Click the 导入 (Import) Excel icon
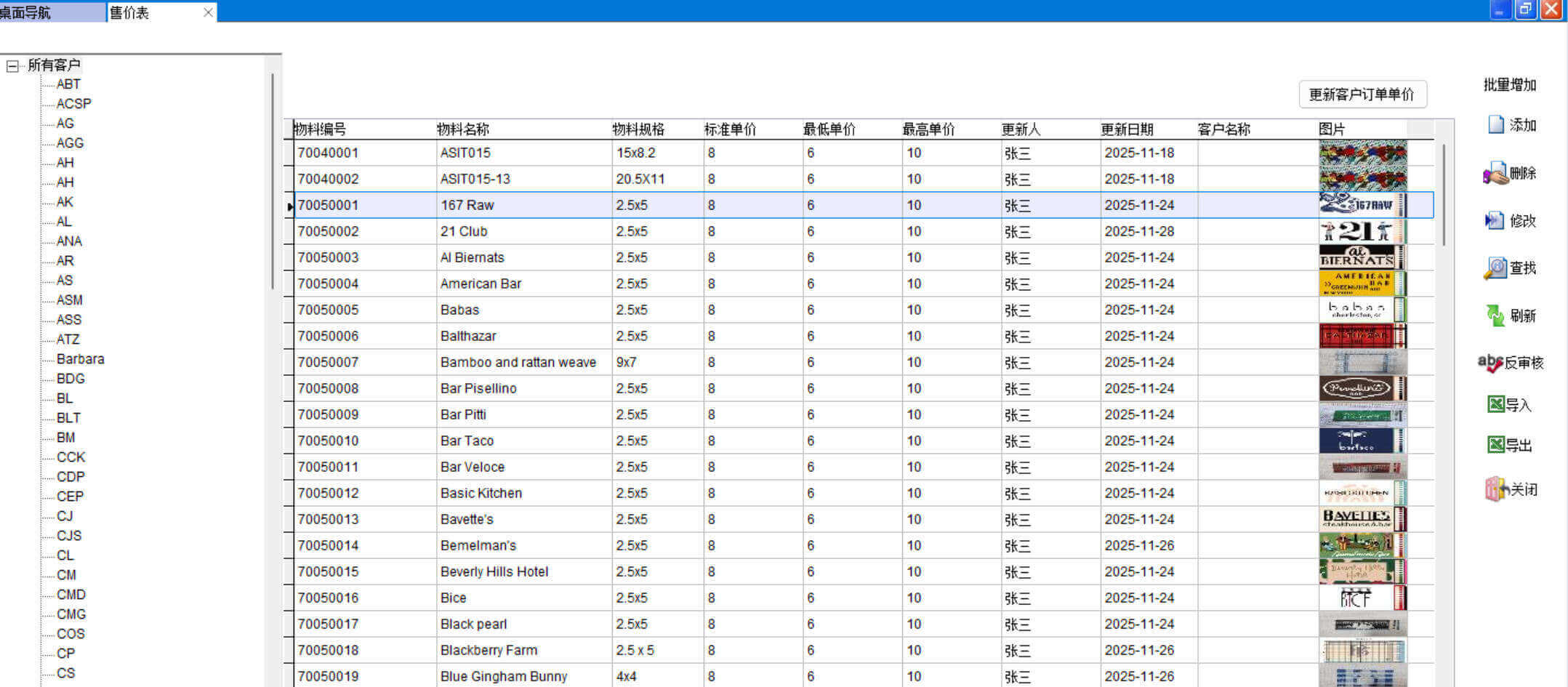Image resolution: width=1568 pixels, height=687 pixels. tap(1495, 404)
